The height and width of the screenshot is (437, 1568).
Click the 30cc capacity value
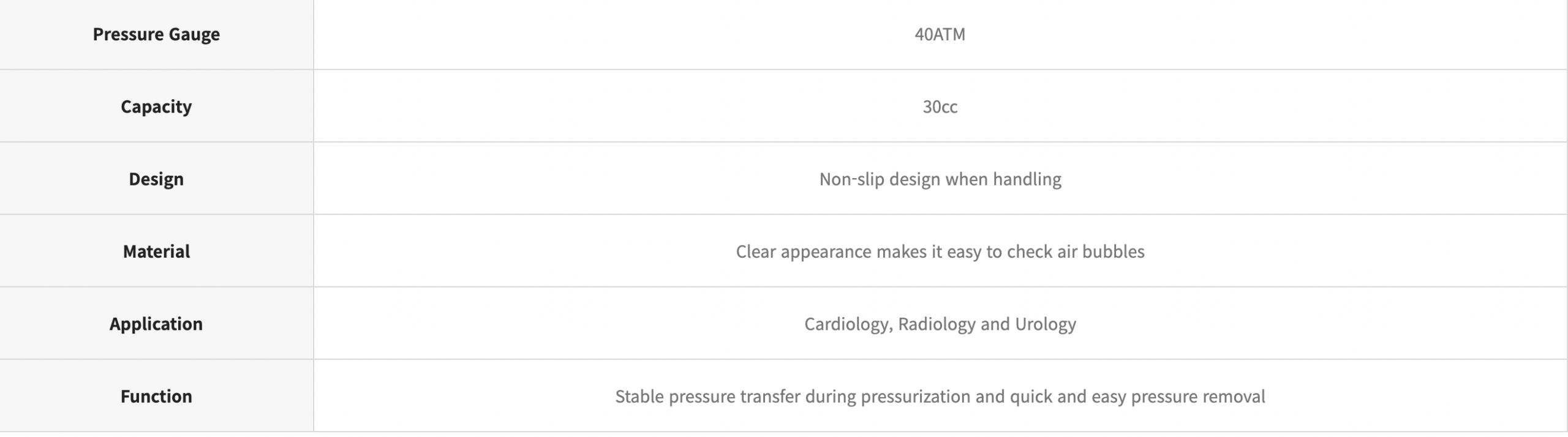(x=940, y=106)
